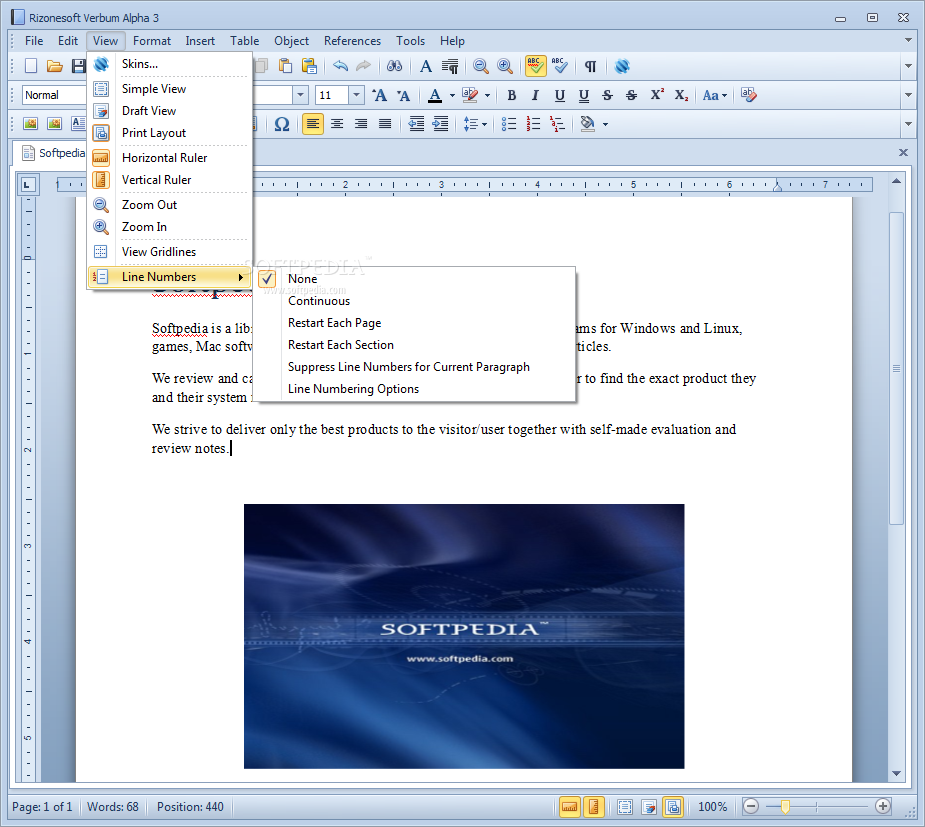Click the zoom slider minus button
This screenshot has width=925, height=827.
750,806
